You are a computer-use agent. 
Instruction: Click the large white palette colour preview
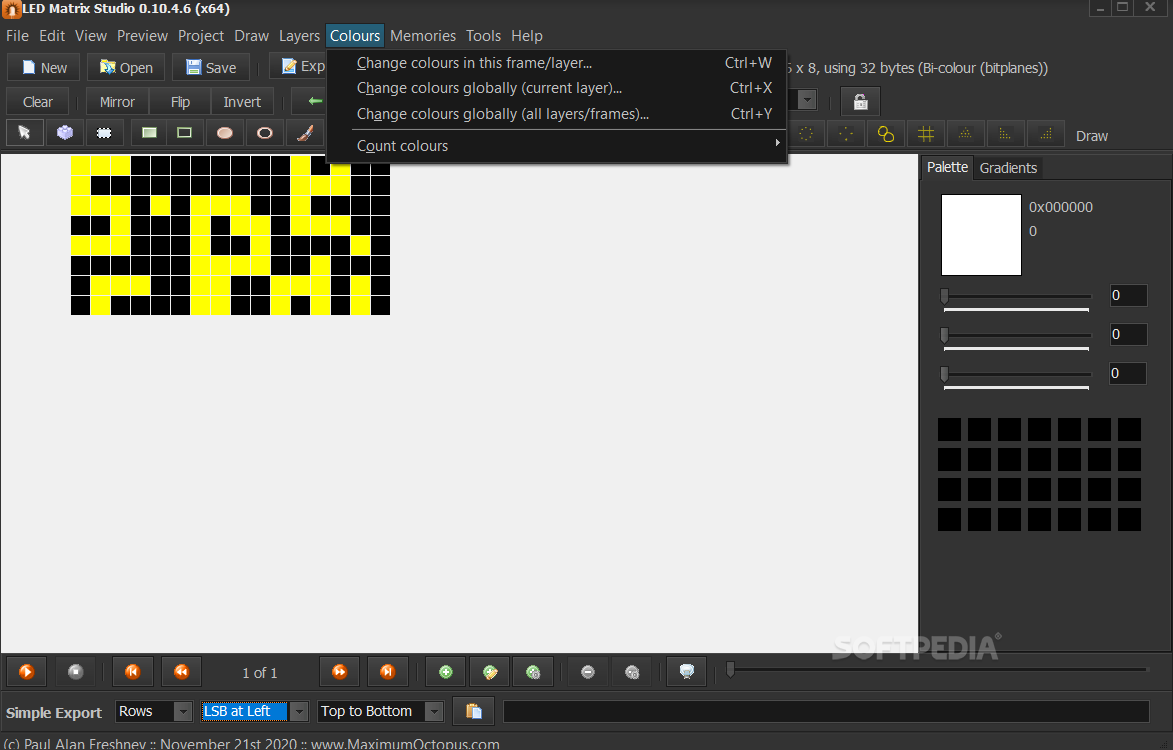(x=981, y=235)
